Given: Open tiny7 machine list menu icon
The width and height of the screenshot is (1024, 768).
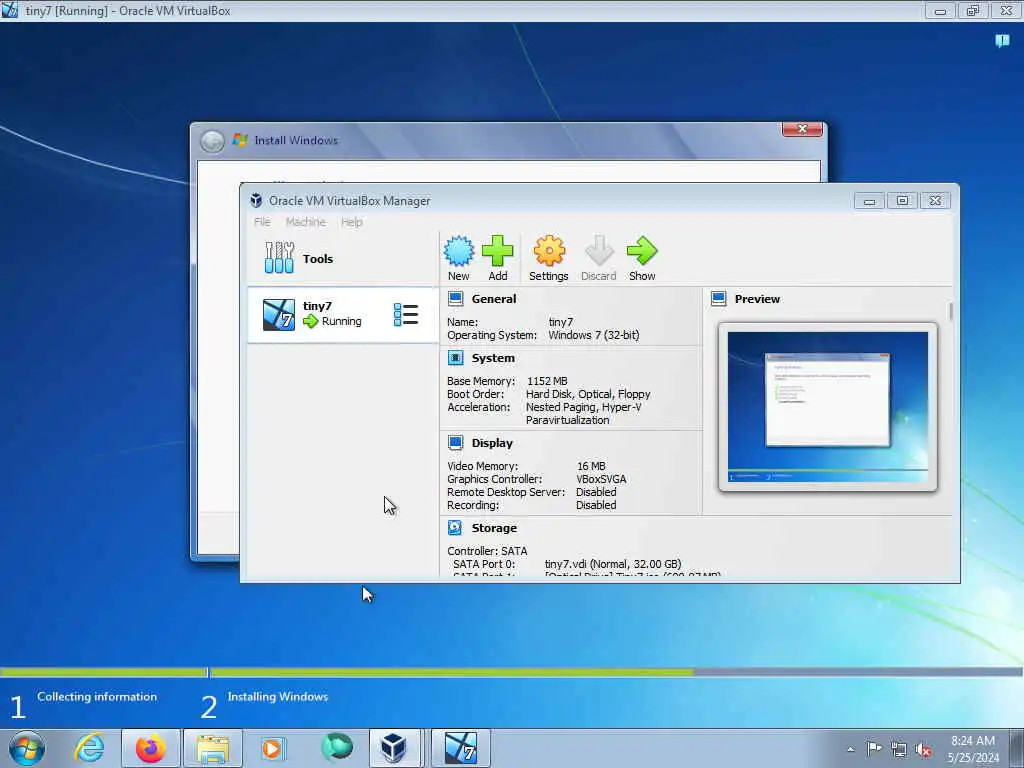Looking at the screenshot, I should 406,314.
